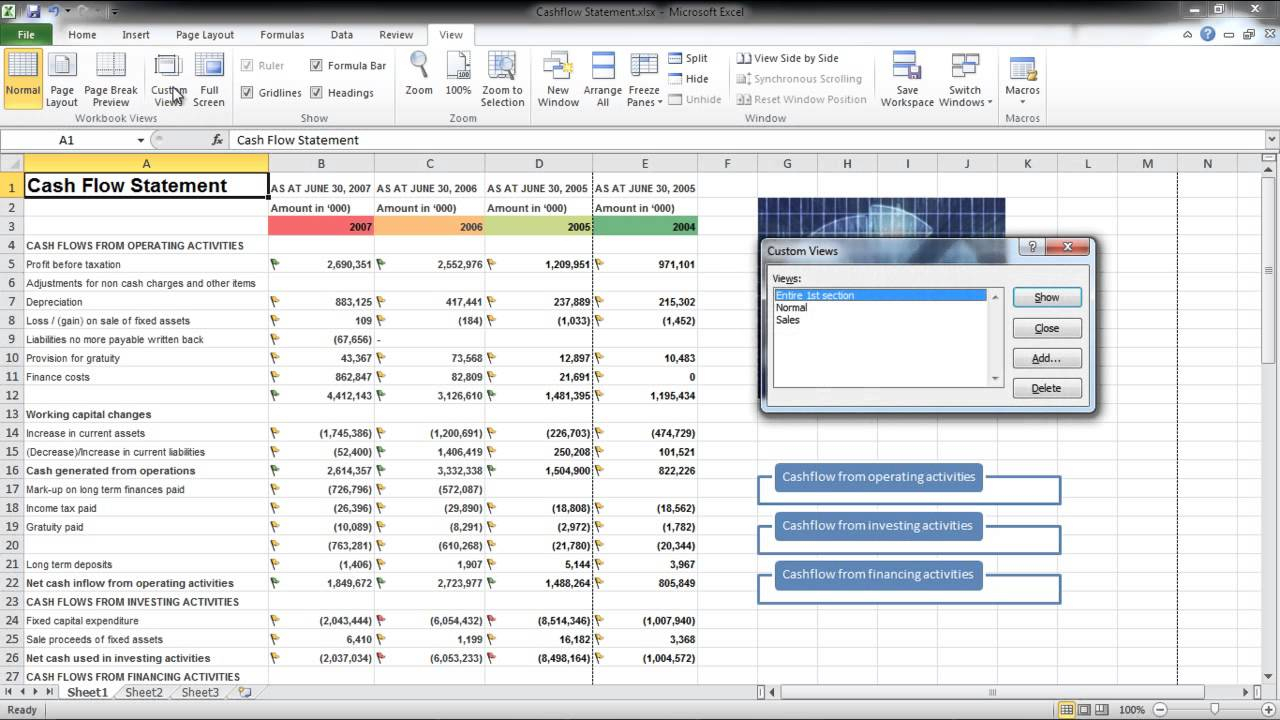The image size is (1280, 720).
Task: Open Page Break Preview
Action: point(111,80)
